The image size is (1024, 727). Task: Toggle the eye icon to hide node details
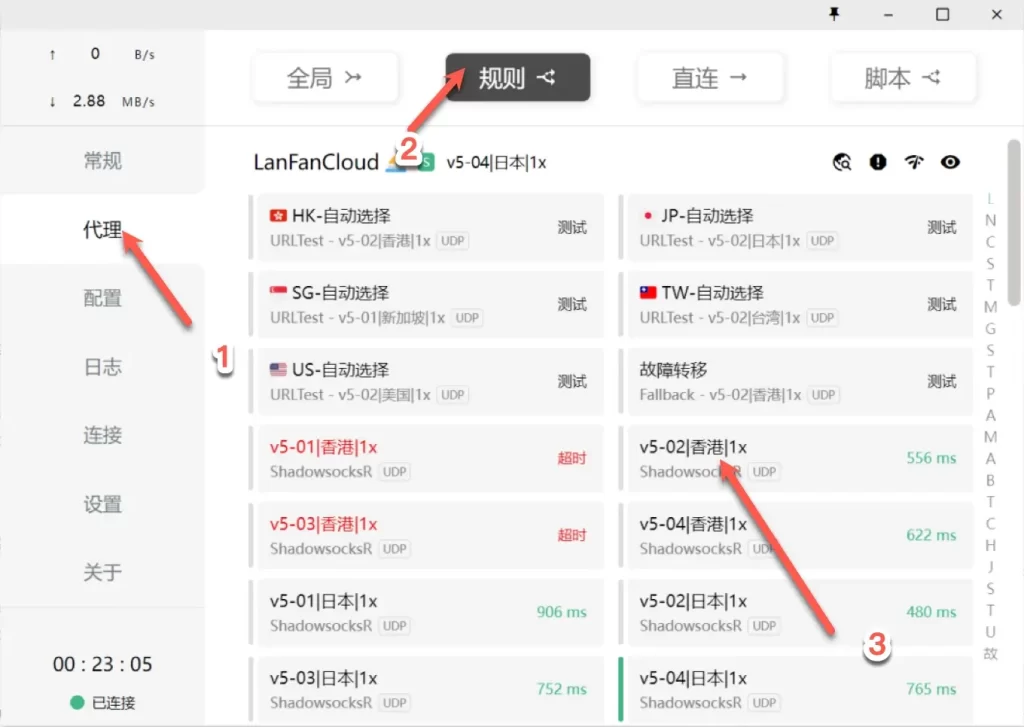(949, 161)
